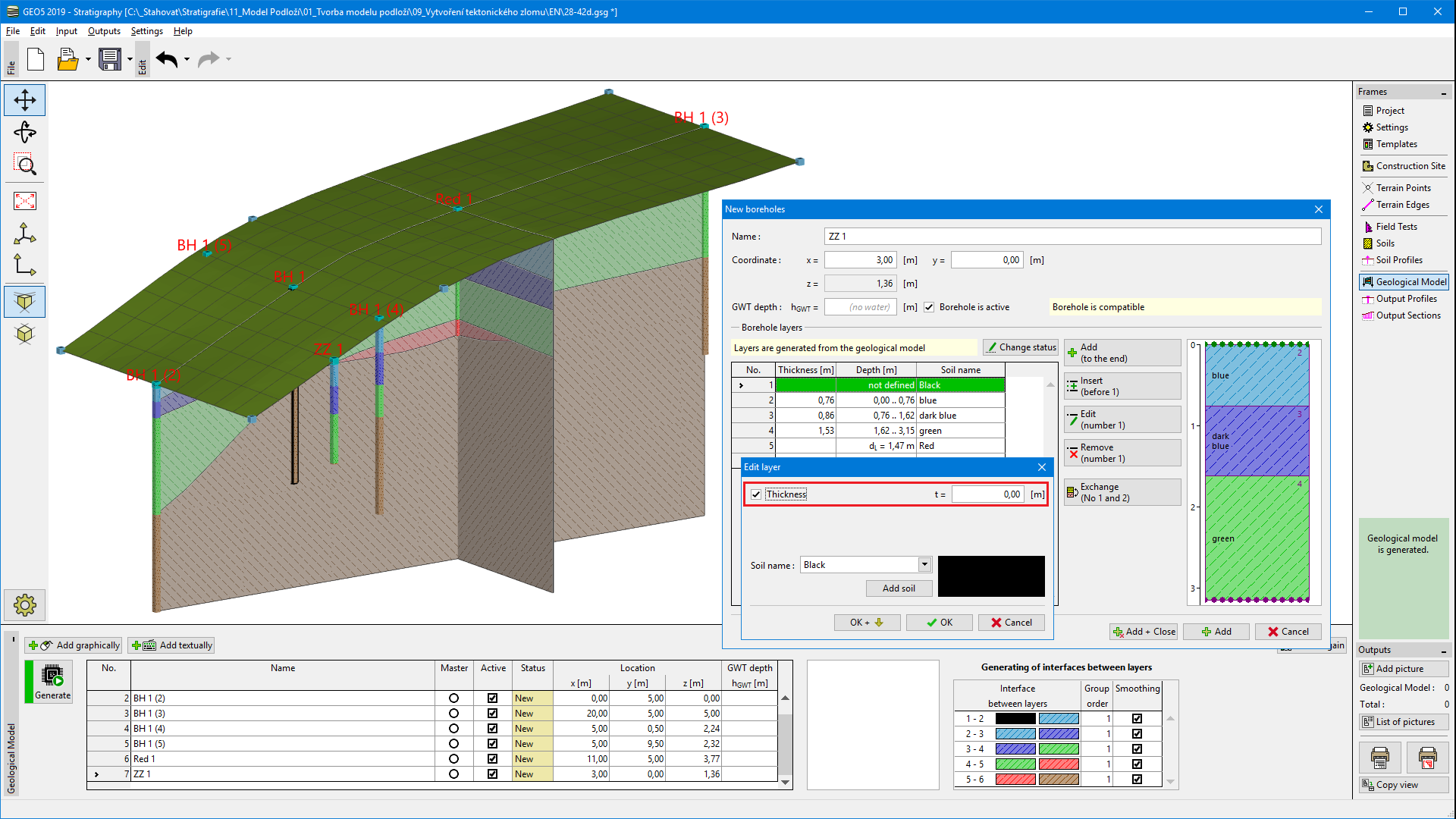Select the pan view tool
Viewport: 1456px width, 819px height.
coord(25,100)
